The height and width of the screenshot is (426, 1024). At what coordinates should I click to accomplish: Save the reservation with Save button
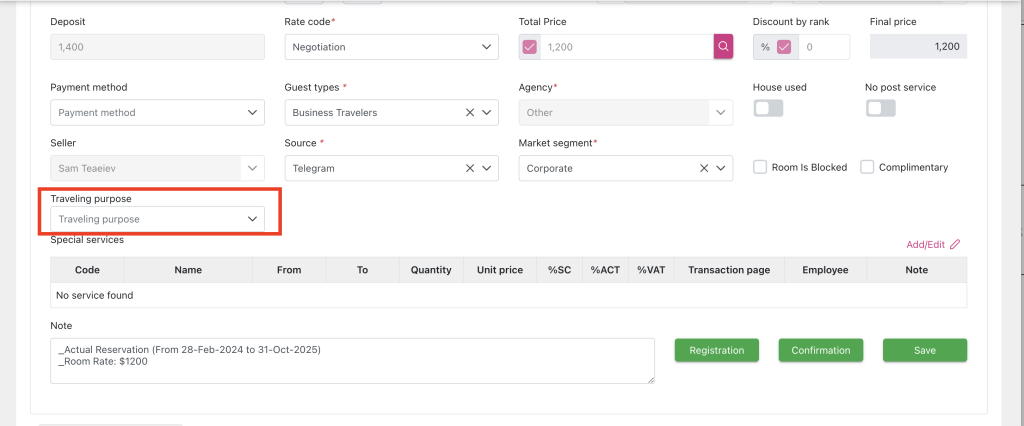924,350
